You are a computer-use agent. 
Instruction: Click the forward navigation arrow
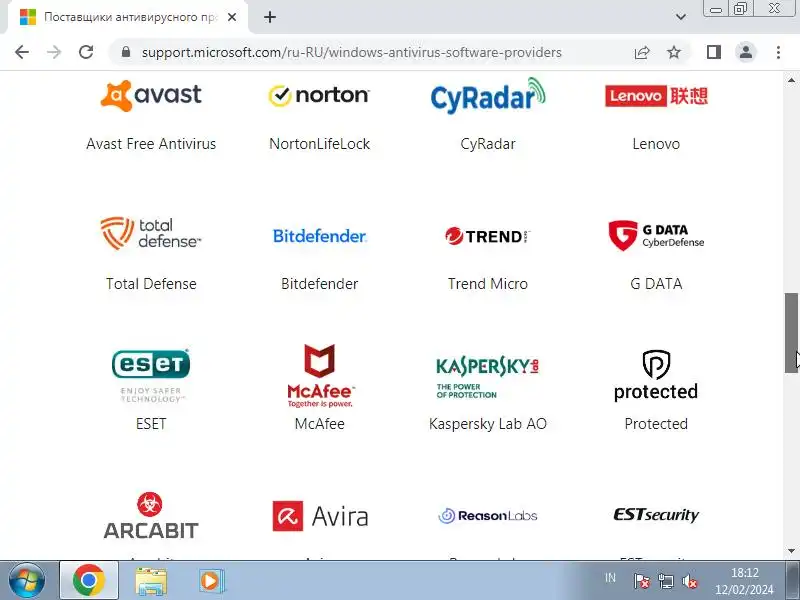(54, 52)
